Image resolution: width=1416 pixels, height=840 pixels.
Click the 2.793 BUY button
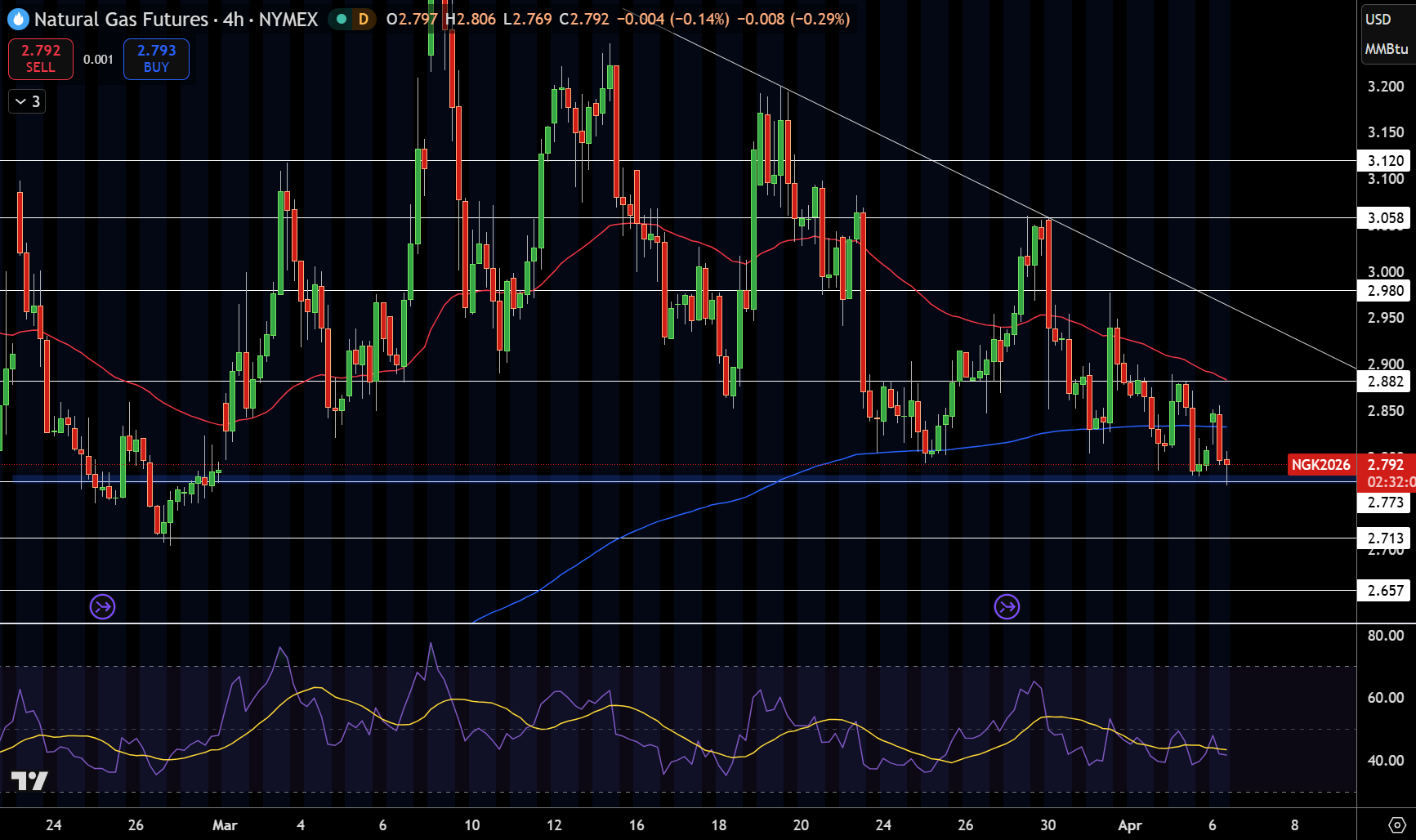point(156,59)
